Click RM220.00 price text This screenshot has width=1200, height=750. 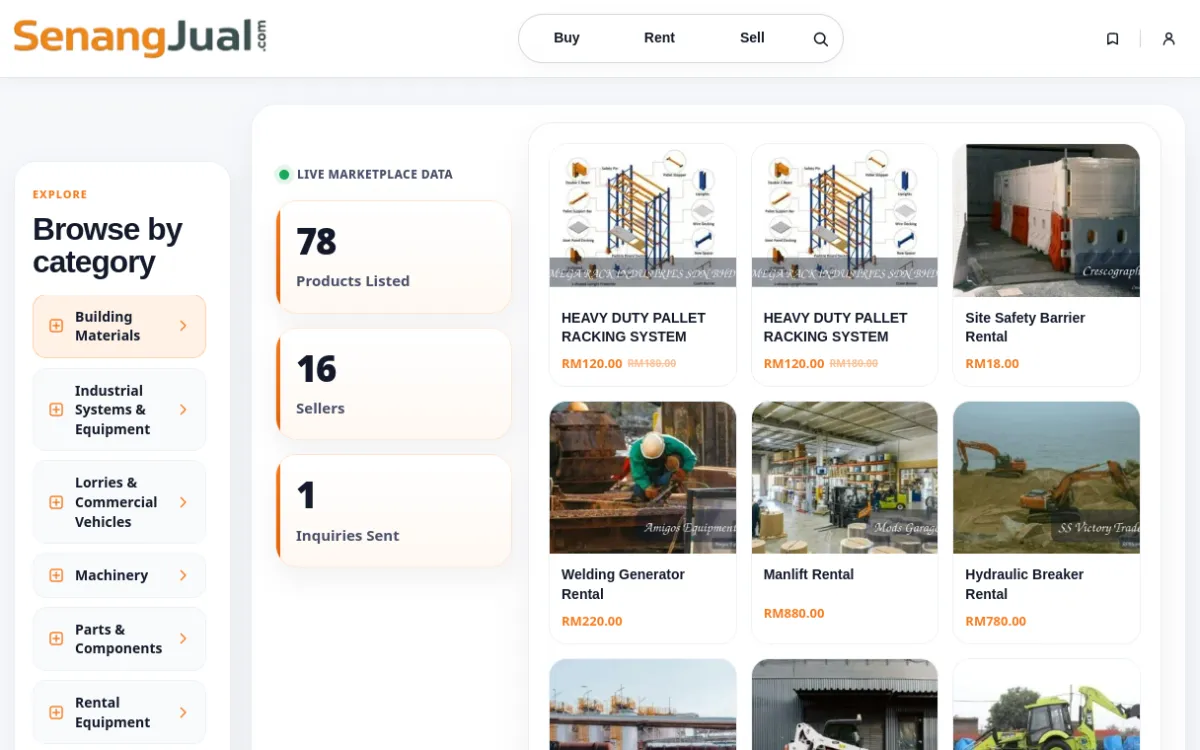click(x=592, y=621)
